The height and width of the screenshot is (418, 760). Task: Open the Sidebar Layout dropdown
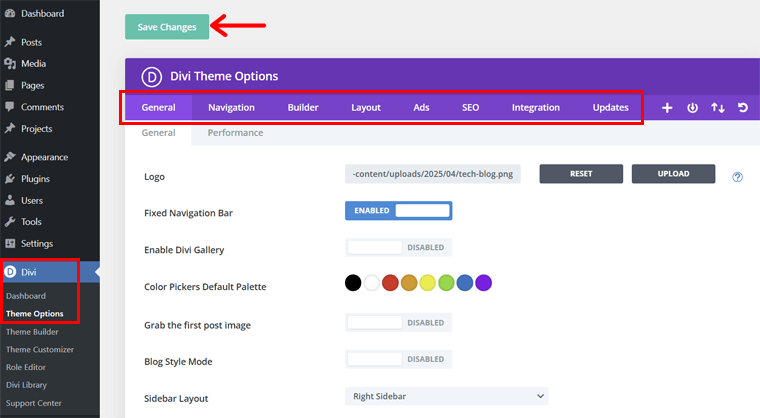446,396
